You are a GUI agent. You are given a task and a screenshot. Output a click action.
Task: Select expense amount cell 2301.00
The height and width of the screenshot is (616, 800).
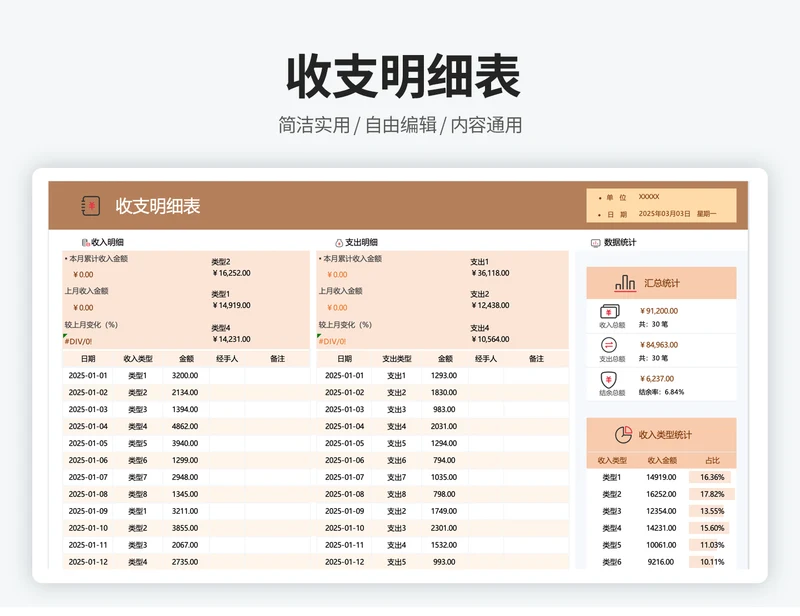444,528
